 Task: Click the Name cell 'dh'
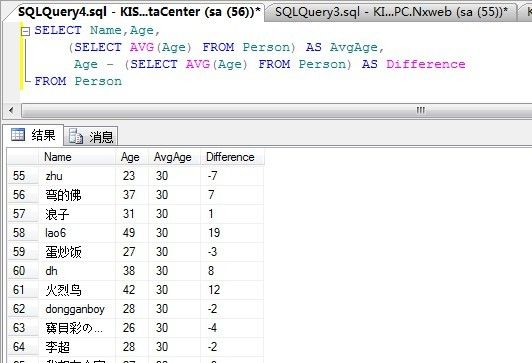(x=77, y=271)
